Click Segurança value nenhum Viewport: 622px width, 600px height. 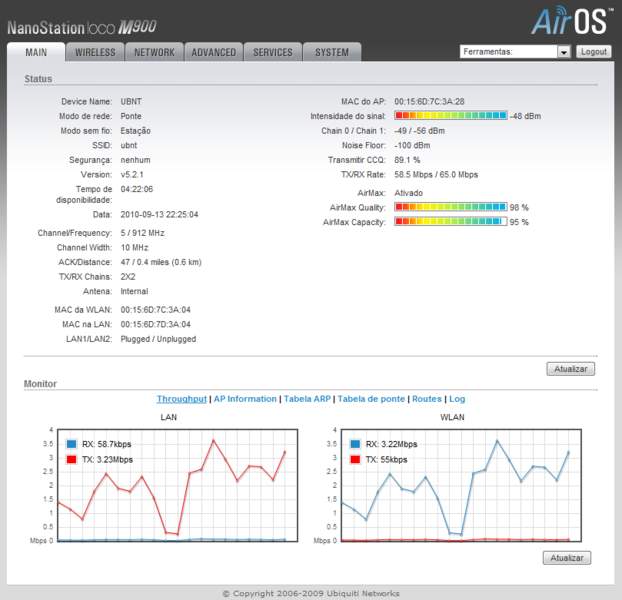click(135, 160)
